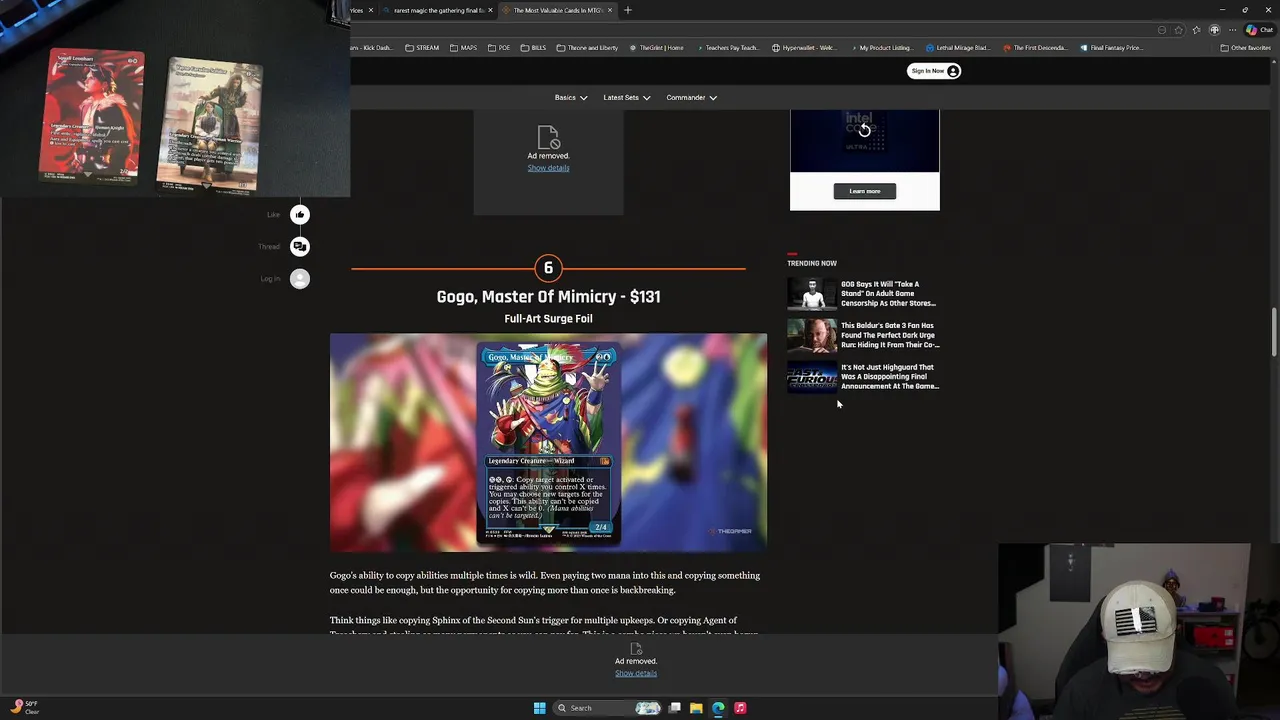
Task: Open the weather widget showing 50°F
Action: pos(25,707)
